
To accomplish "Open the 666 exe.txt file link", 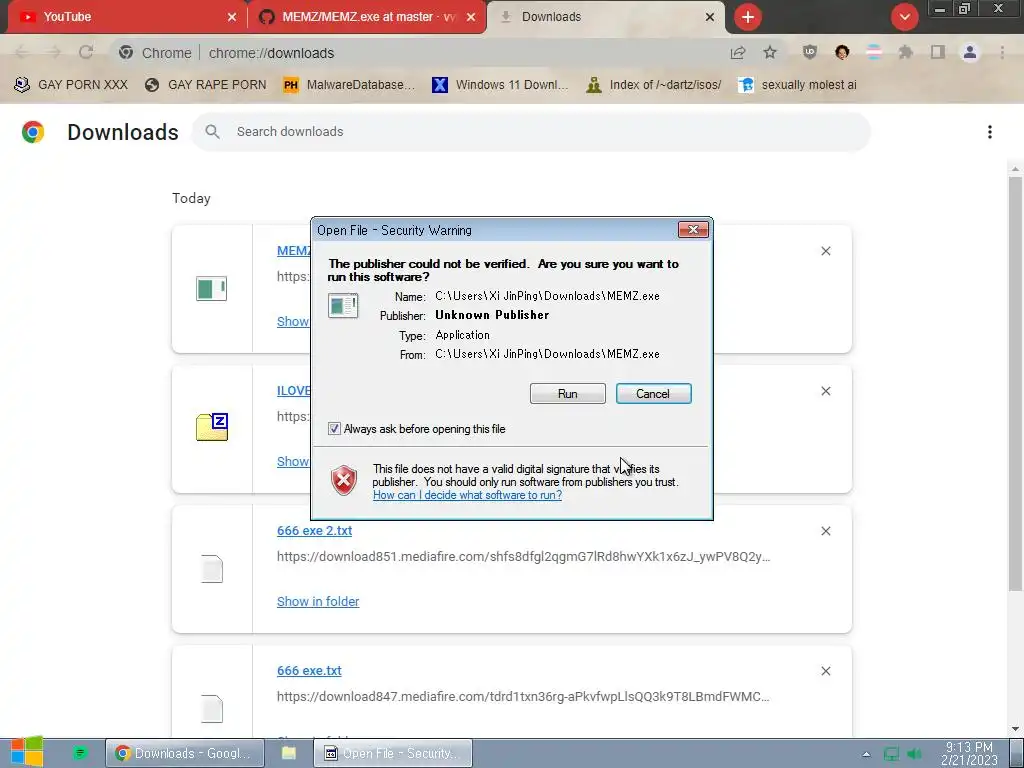I will tap(309, 671).
